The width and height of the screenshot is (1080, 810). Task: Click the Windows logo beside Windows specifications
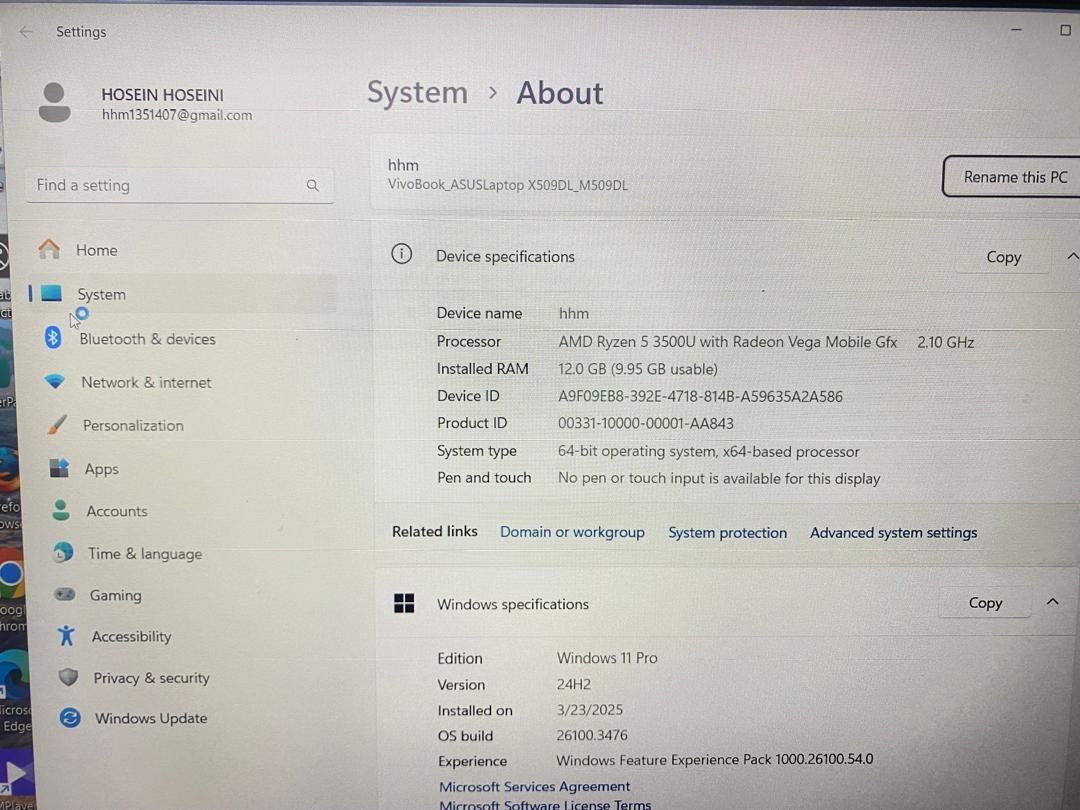click(404, 603)
